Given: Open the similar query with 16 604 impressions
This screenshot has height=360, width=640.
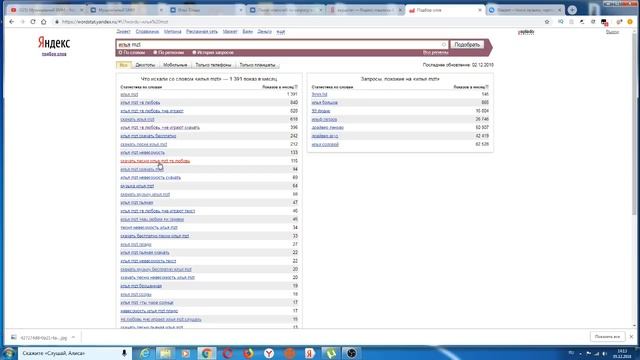Looking at the screenshot, I should 321,111.
